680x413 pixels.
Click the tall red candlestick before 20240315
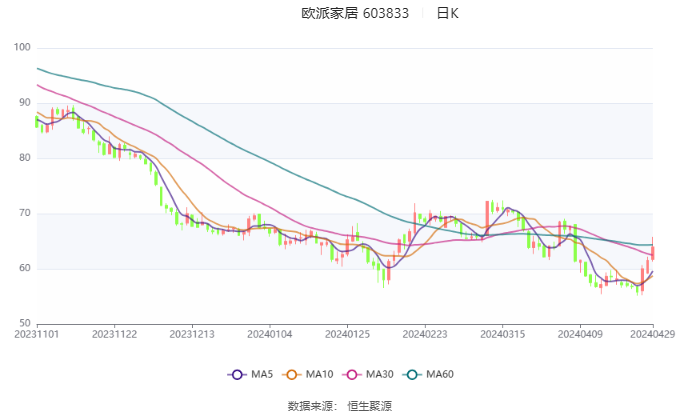coord(487,219)
